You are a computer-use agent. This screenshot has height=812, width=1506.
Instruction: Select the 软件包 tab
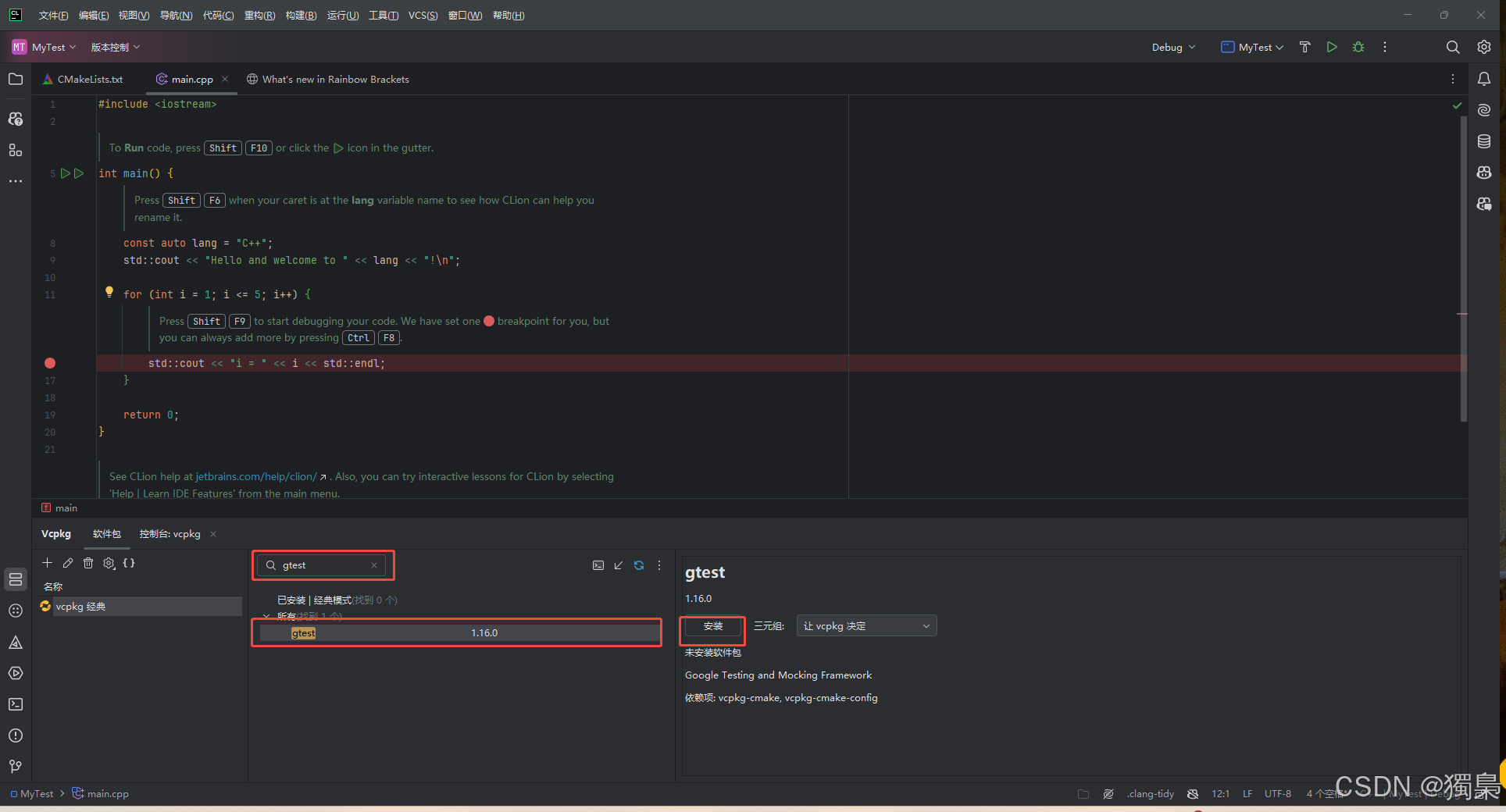click(107, 534)
